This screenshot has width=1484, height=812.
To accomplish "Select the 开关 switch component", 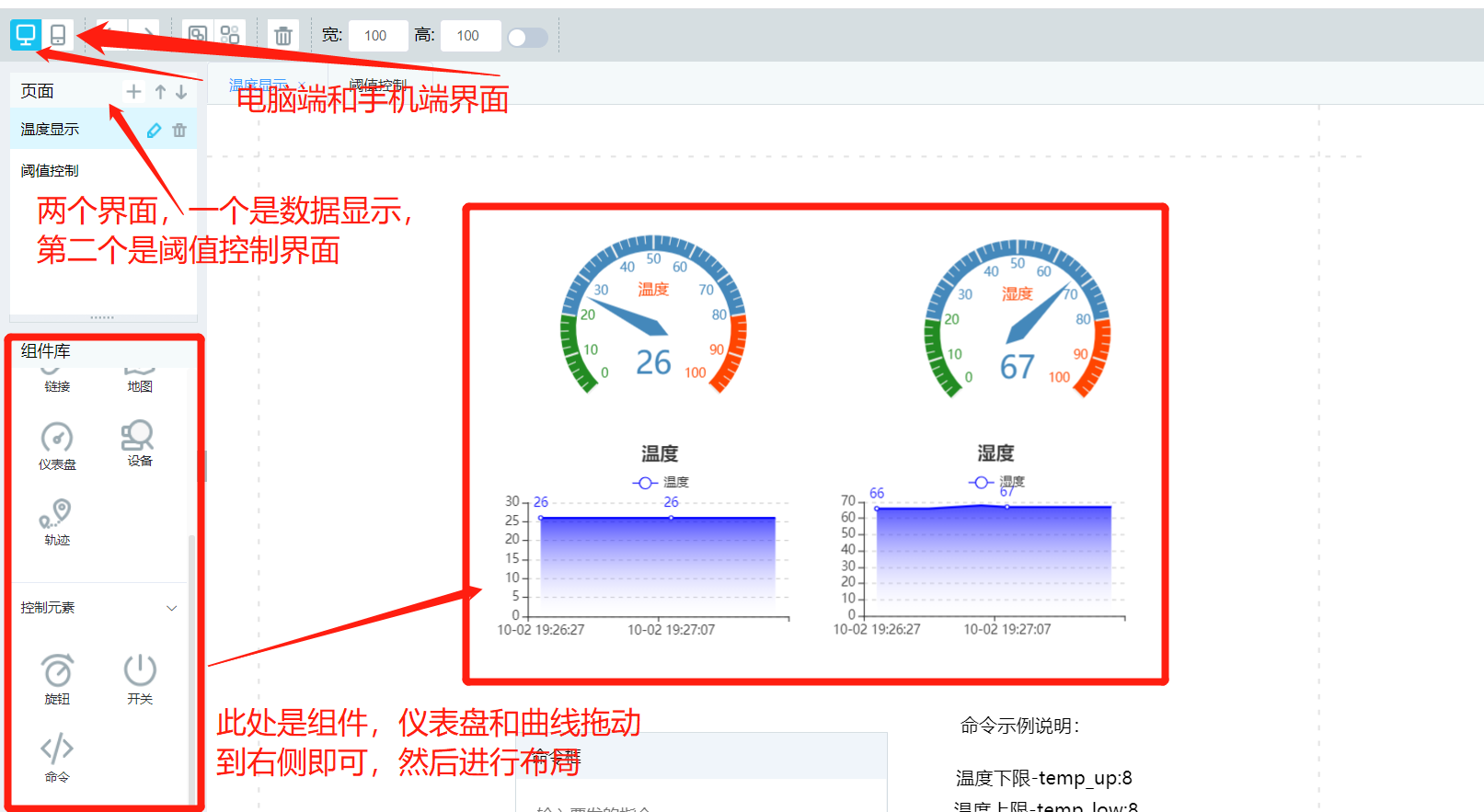I will [x=140, y=679].
